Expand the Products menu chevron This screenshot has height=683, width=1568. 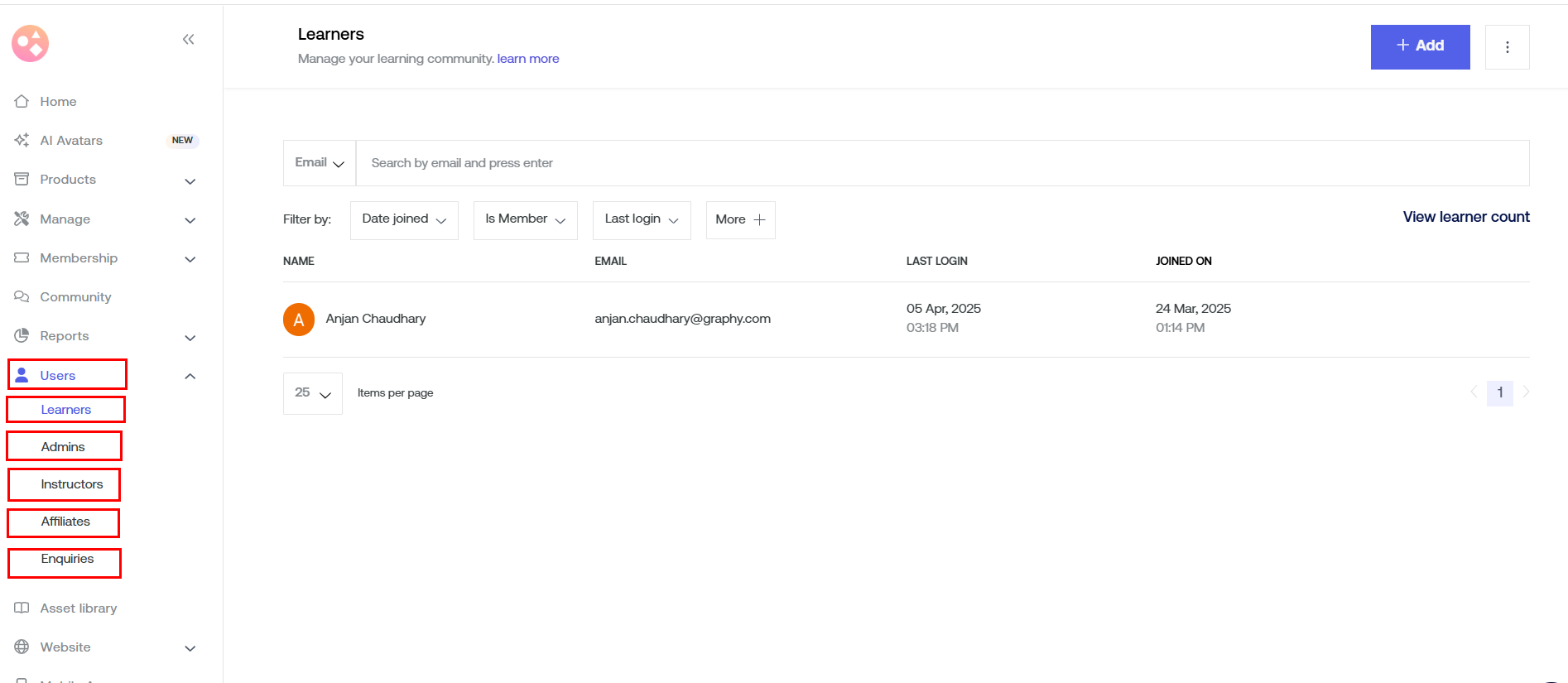(190, 180)
